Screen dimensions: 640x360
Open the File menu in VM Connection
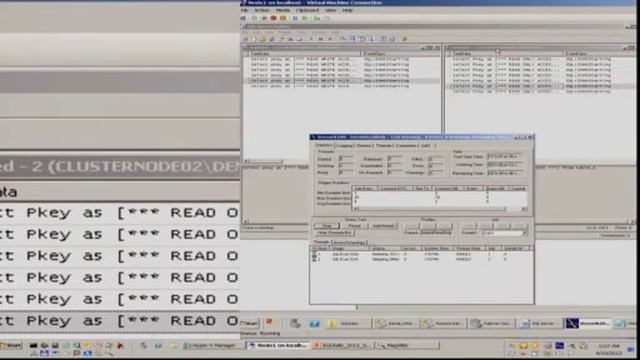tap(244, 10)
